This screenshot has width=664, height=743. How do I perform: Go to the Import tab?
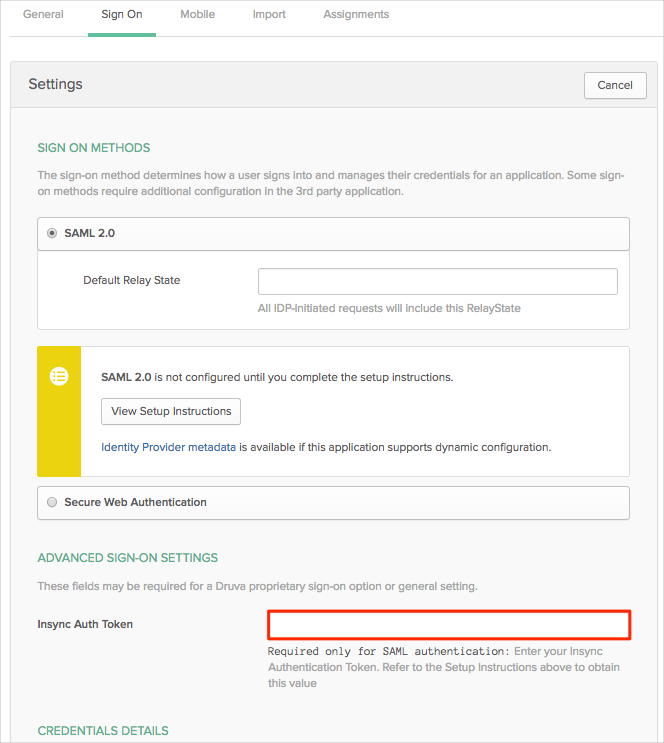pos(269,15)
